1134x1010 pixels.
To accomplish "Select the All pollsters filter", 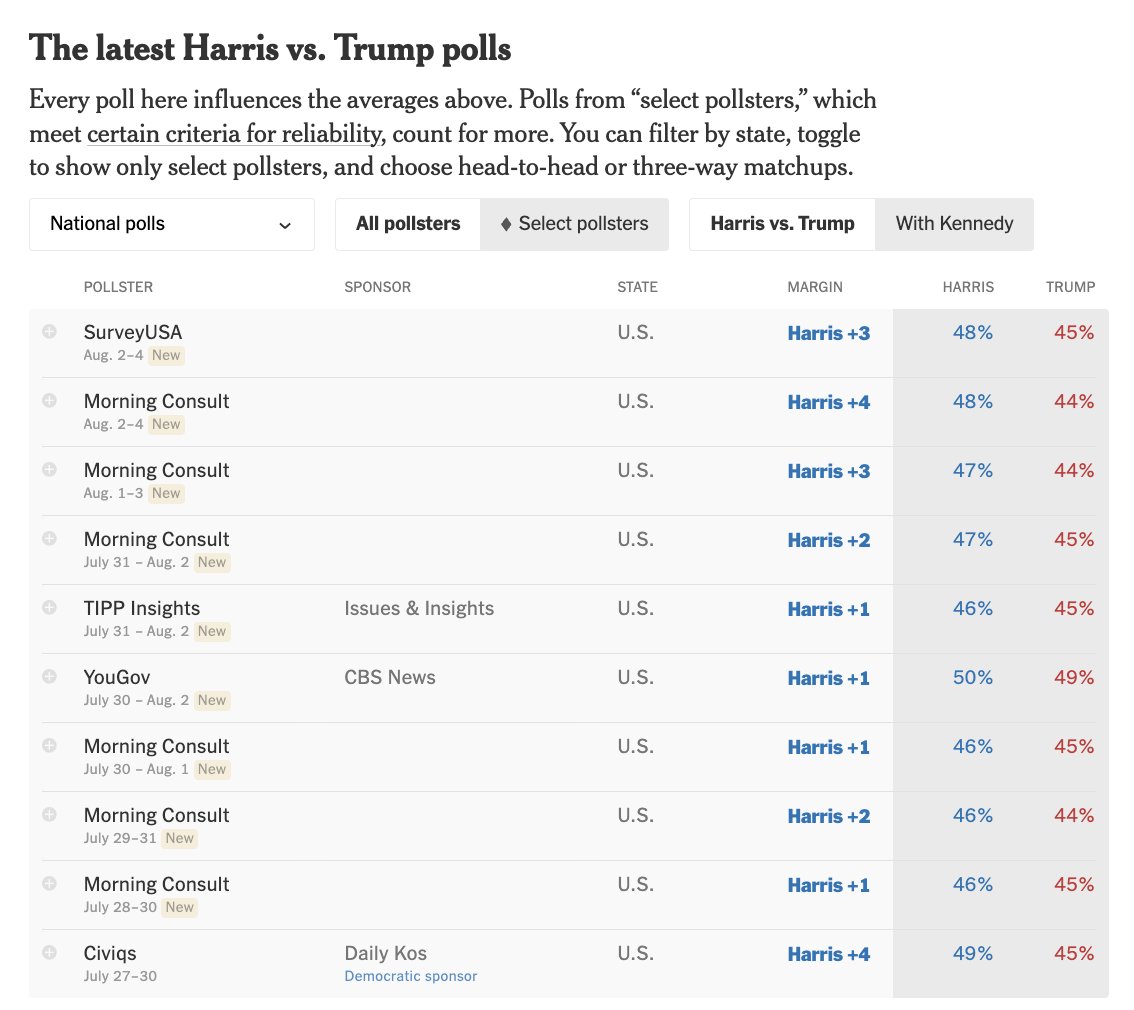I will (x=408, y=224).
